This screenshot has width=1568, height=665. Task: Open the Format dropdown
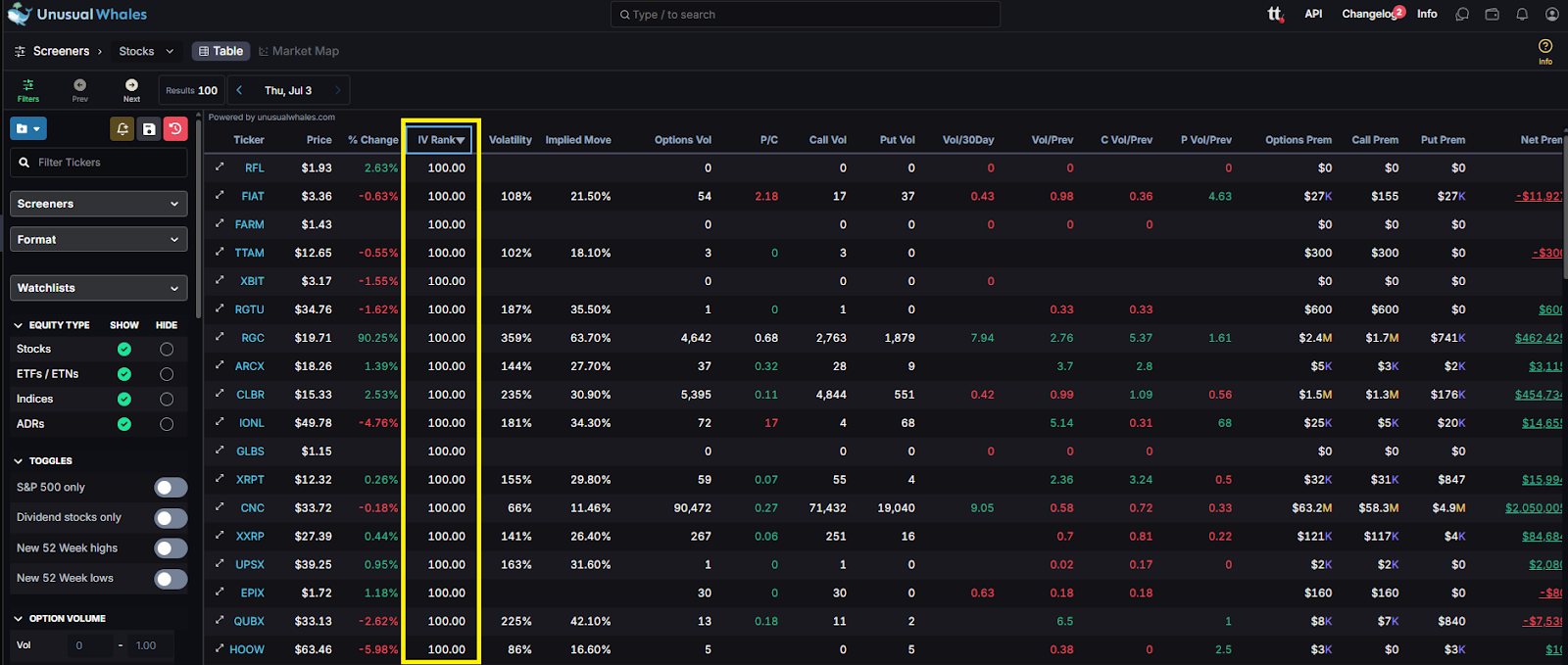(x=98, y=239)
